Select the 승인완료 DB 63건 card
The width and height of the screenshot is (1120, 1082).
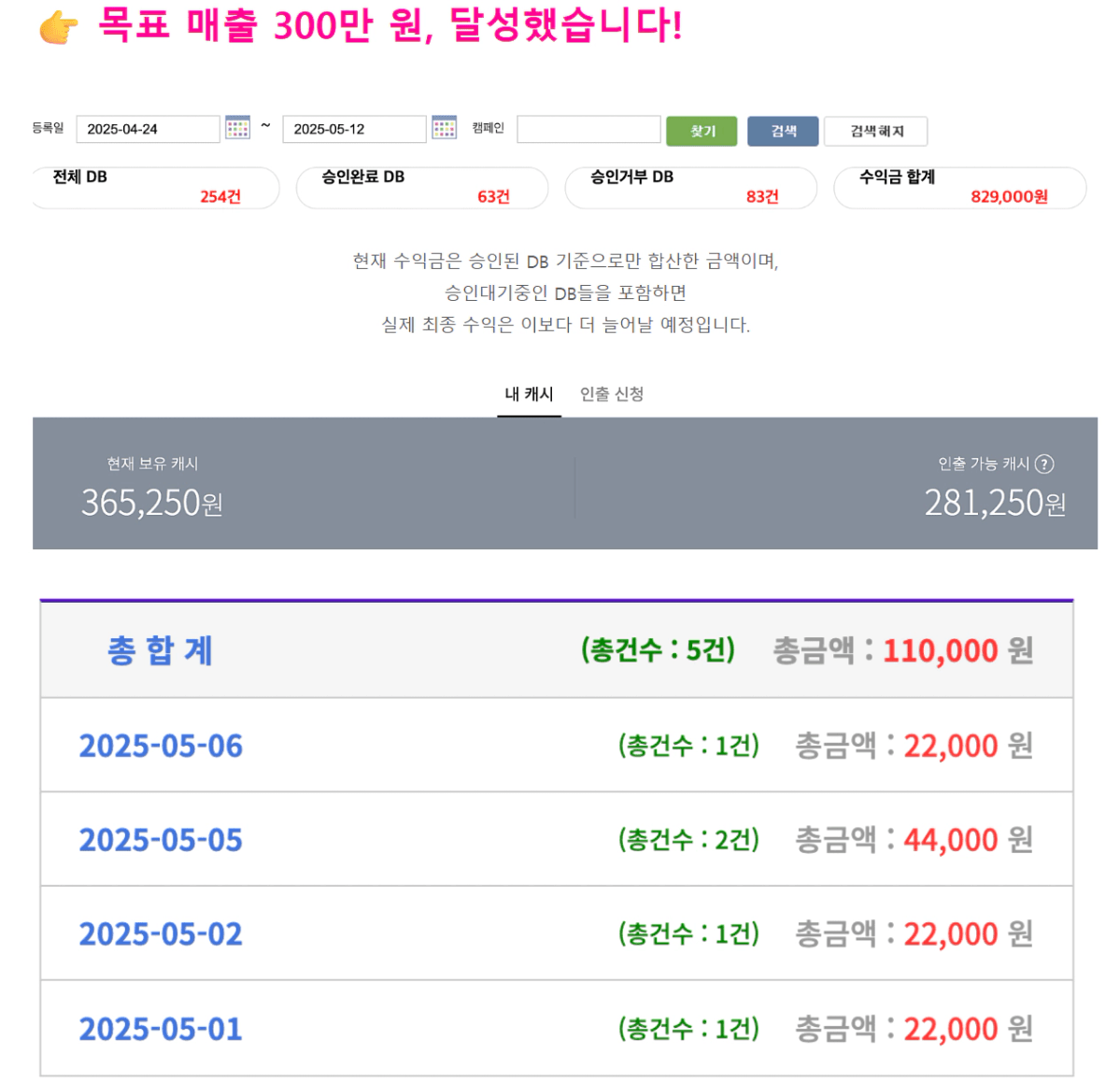(421, 187)
